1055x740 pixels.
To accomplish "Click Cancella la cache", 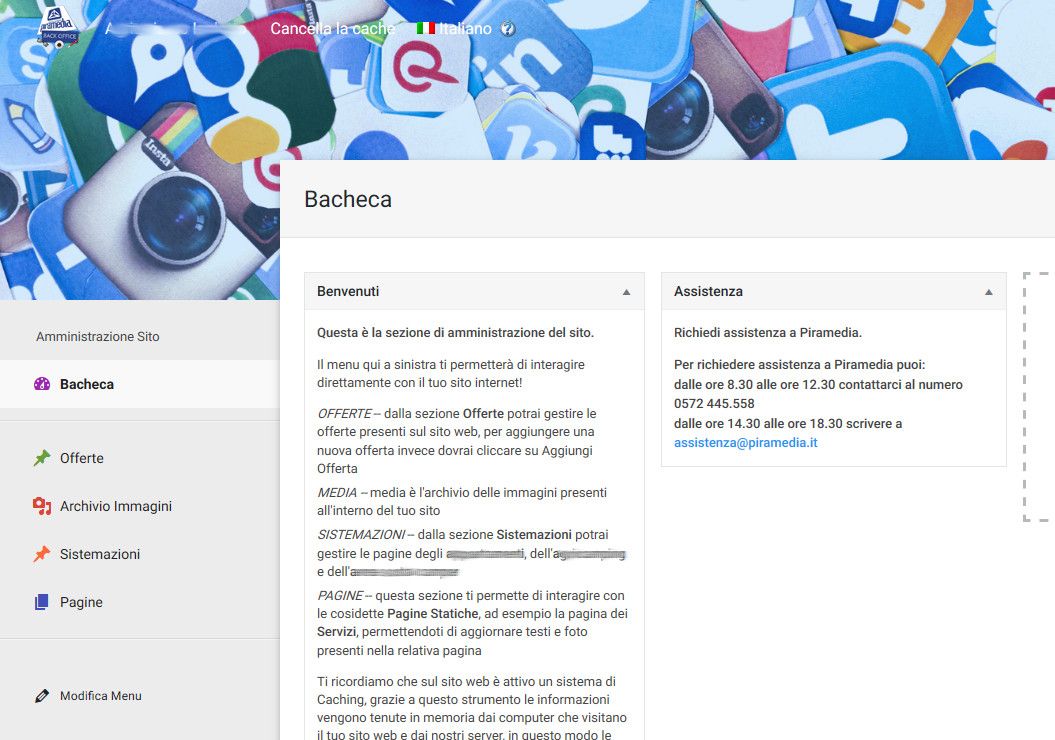I will coord(332,28).
